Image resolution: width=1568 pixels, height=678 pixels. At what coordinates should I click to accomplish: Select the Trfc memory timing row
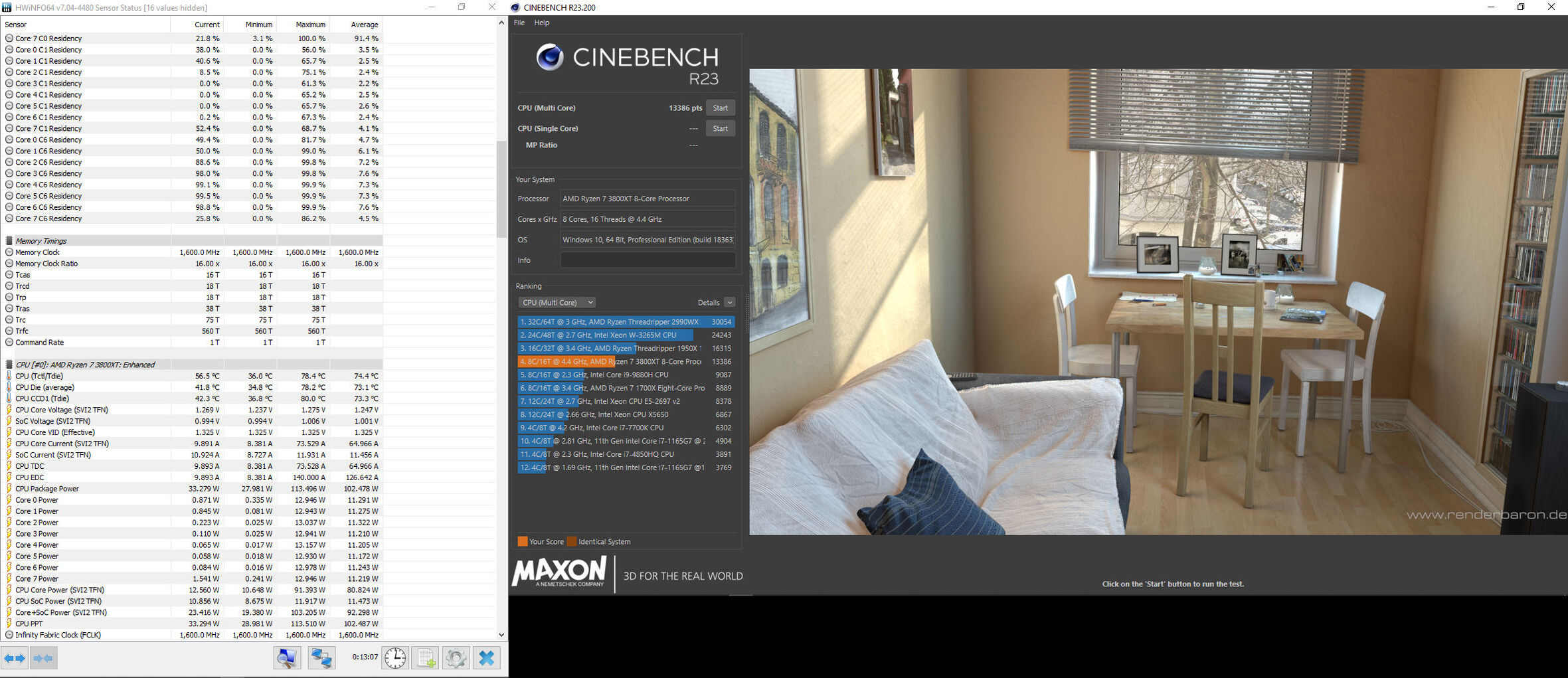coord(193,331)
